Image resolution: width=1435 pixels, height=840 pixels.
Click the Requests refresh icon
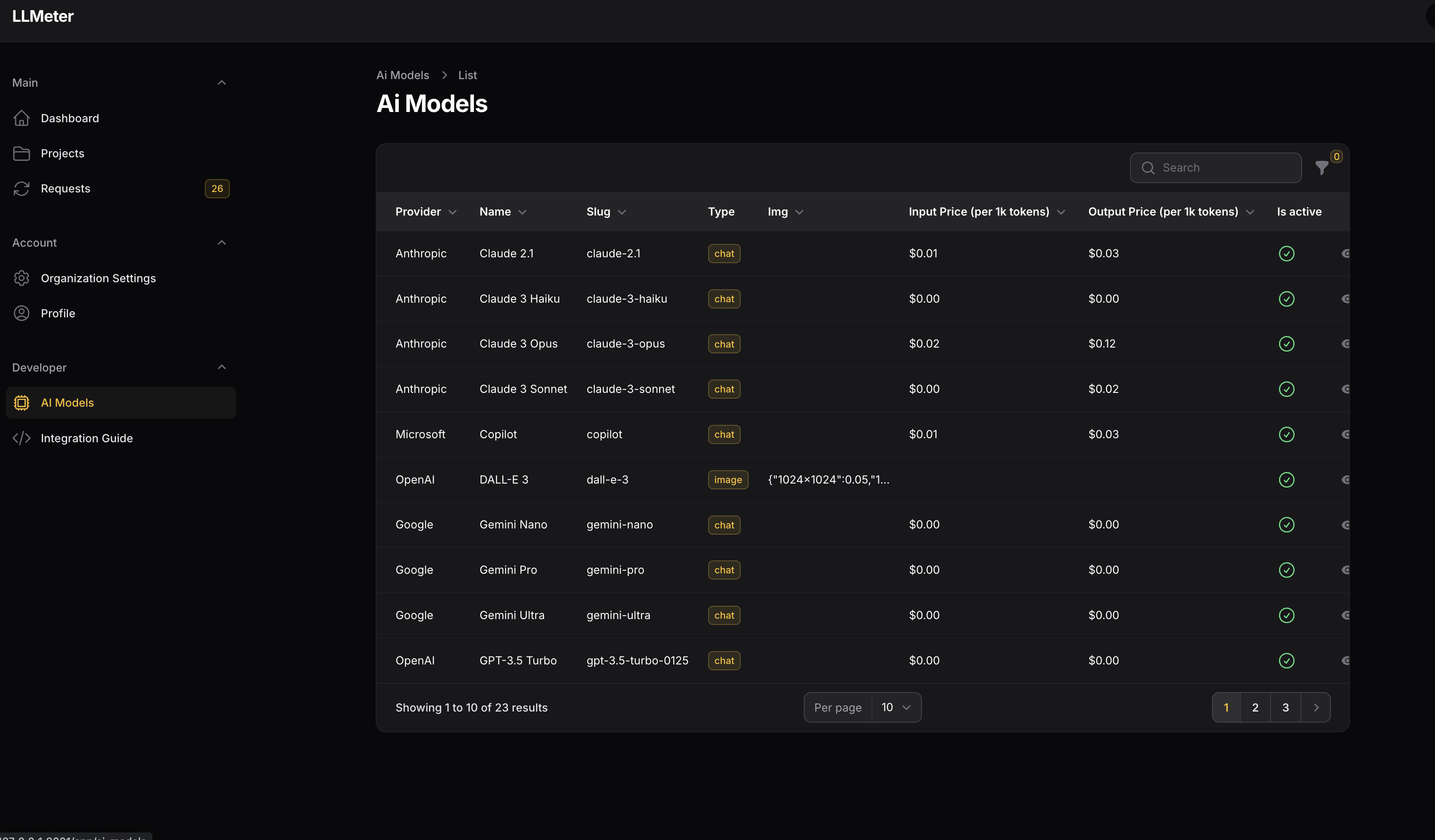point(22,188)
